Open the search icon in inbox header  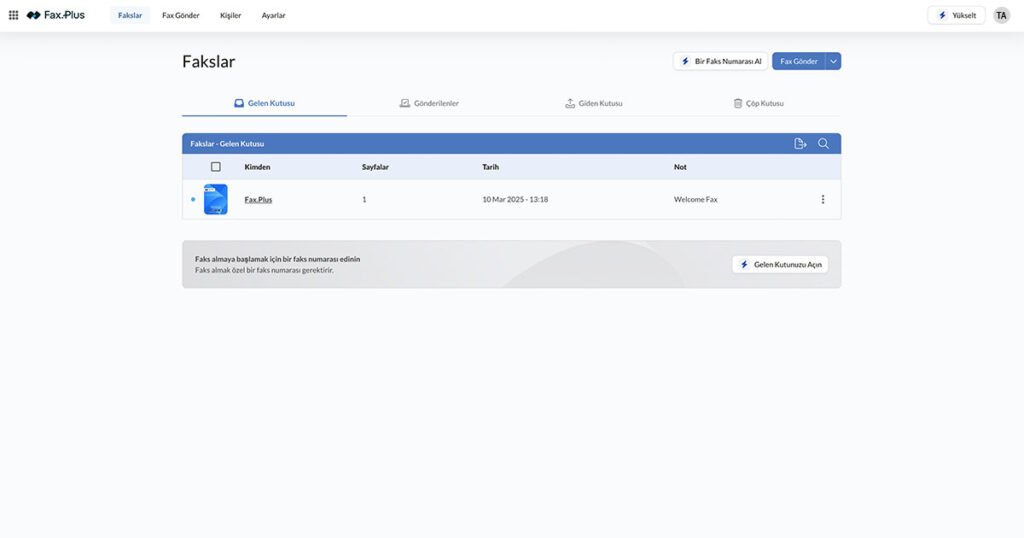click(x=823, y=144)
